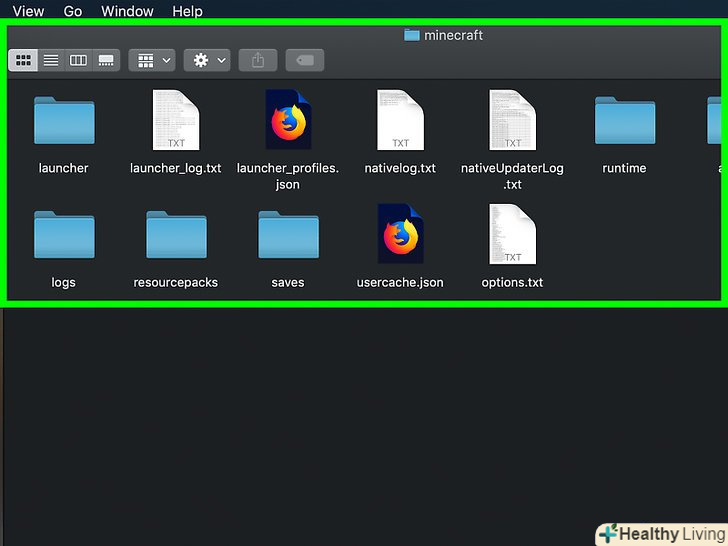Click the minecraft window title text
Image resolution: width=728 pixels, height=546 pixels.
tap(454, 35)
